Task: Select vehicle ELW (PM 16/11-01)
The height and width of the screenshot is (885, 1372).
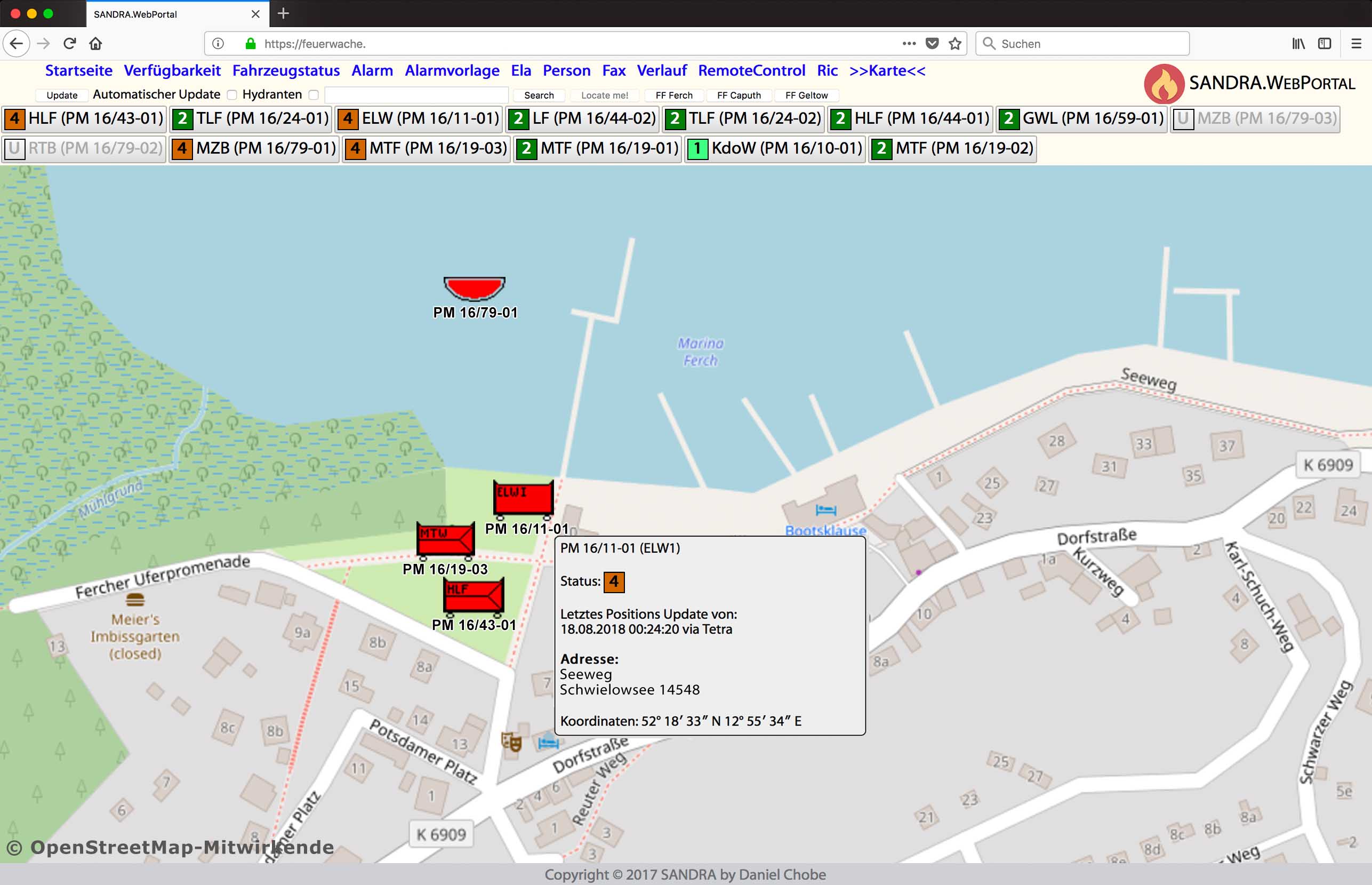Action: click(419, 118)
